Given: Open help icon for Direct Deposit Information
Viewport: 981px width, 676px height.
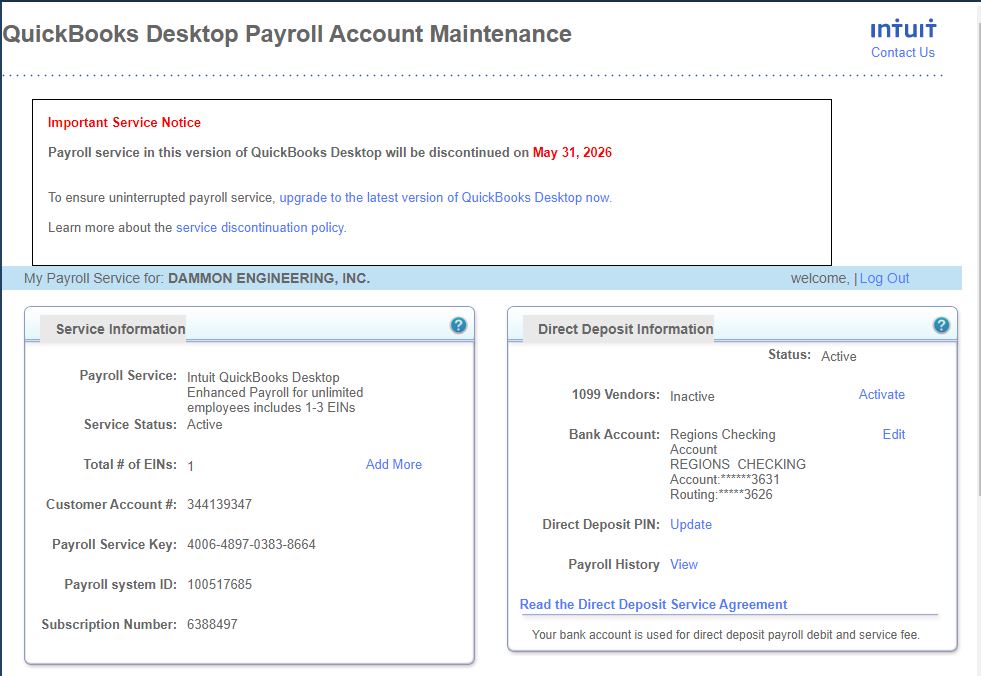Looking at the screenshot, I should [940, 325].
